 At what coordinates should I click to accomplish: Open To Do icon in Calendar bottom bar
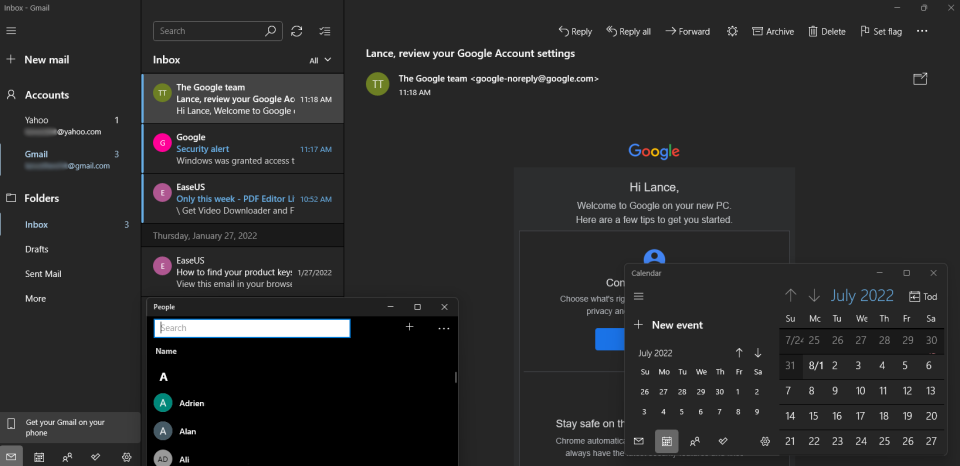[x=723, y=441]
